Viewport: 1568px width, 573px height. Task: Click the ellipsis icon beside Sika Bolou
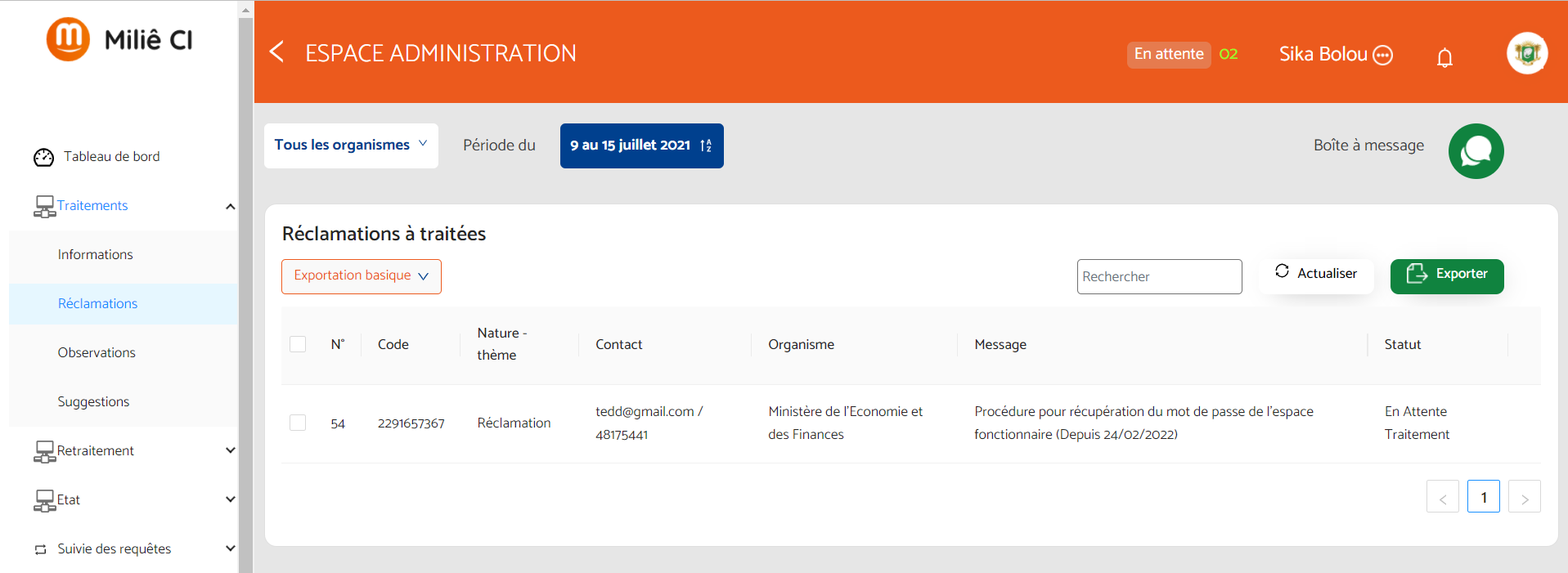pyautogui.click(x=1382, y=55)
